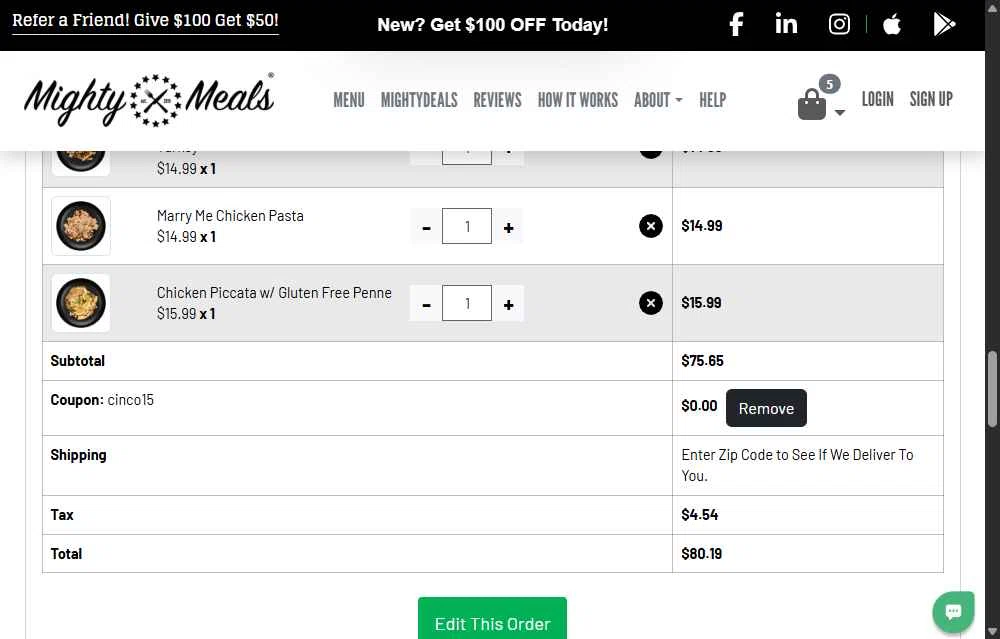
Task: Open the live chat bubble icon
Action: (x=953, y=612)
